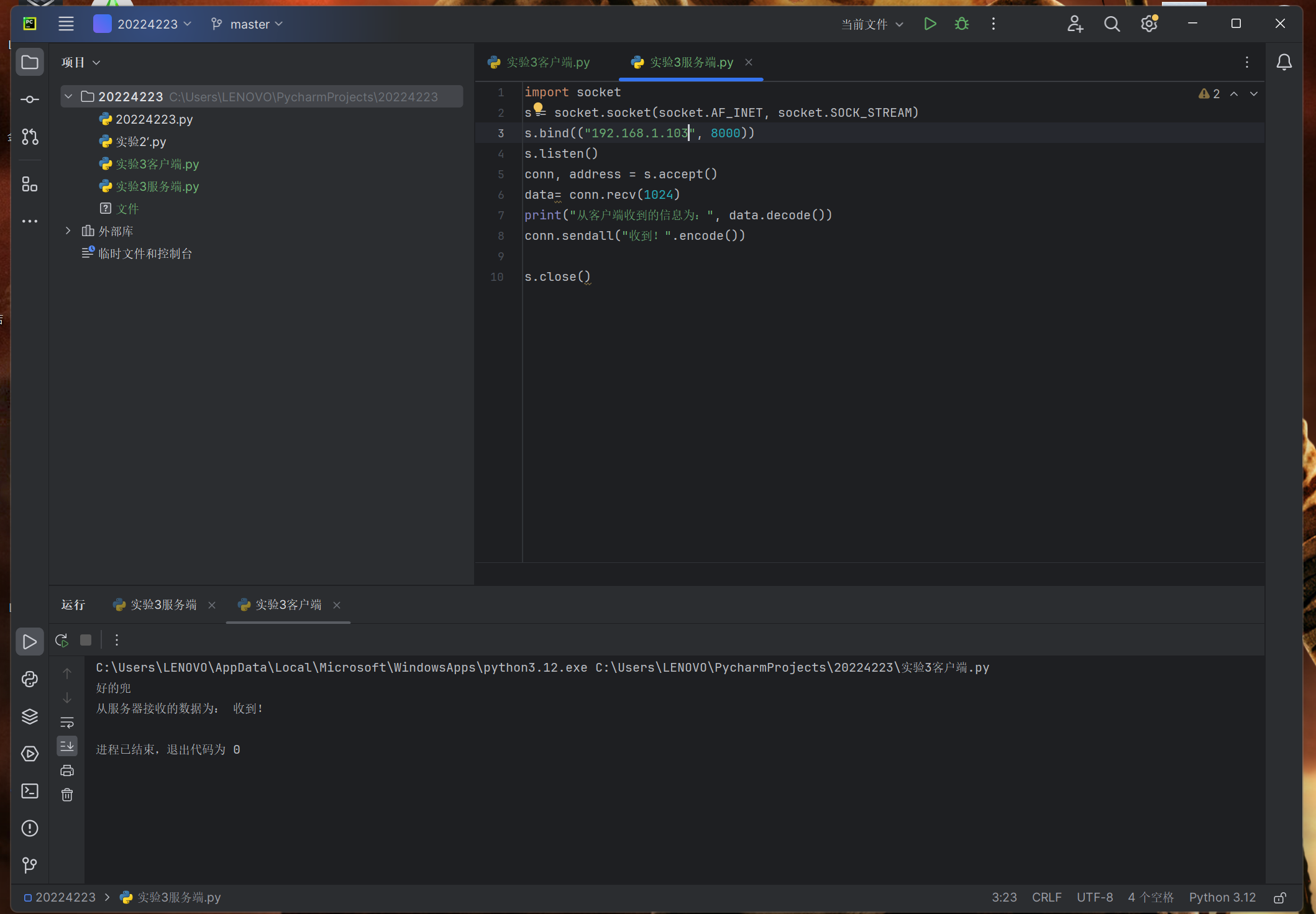
Task: Toggle soft-wrap in run console
Action: pyautogui.click(x=67, y=722)
